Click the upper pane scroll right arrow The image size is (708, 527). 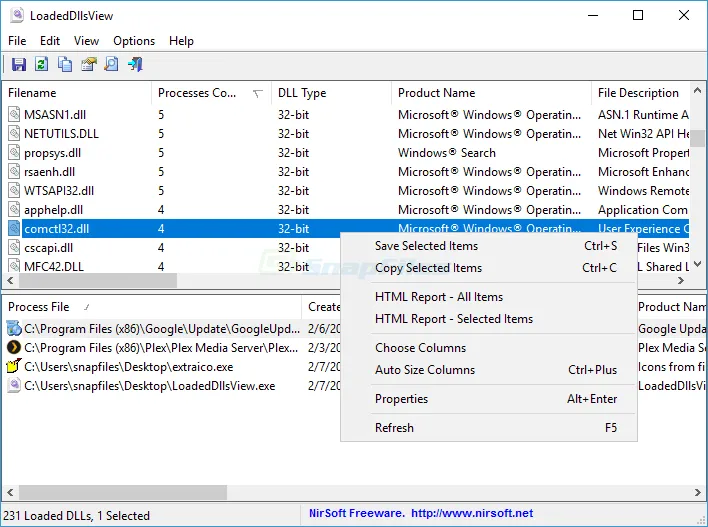(681, 280)
